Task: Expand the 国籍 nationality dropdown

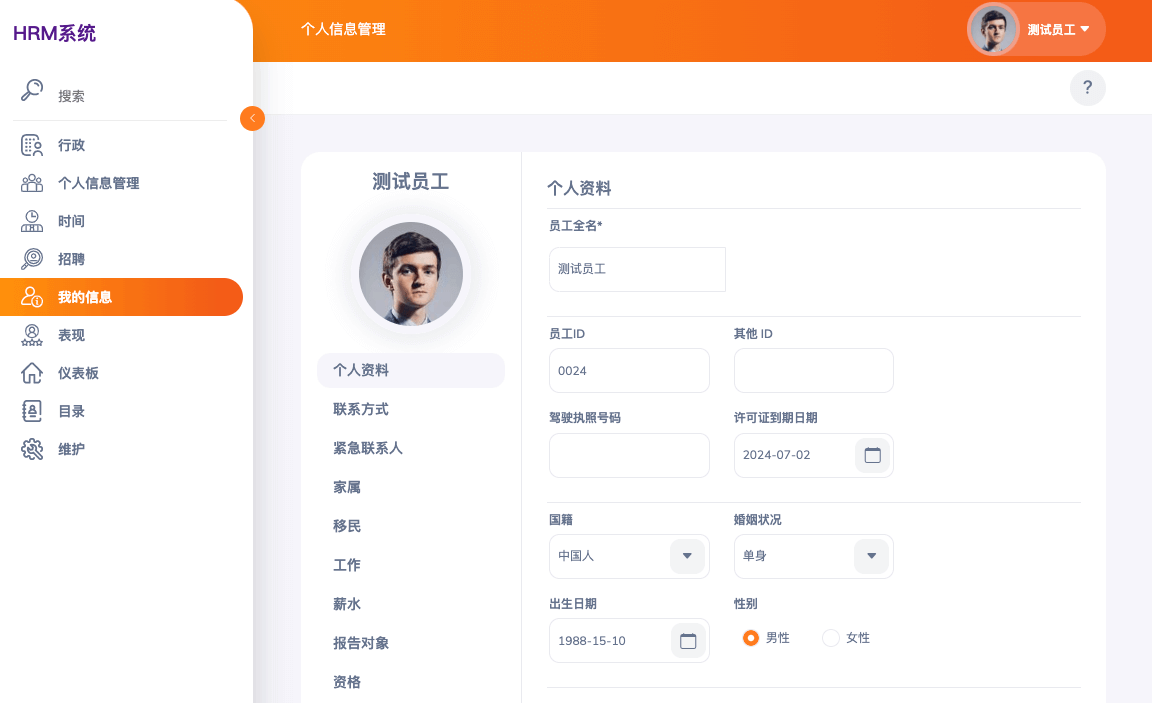Action: [x=687, y=556]
